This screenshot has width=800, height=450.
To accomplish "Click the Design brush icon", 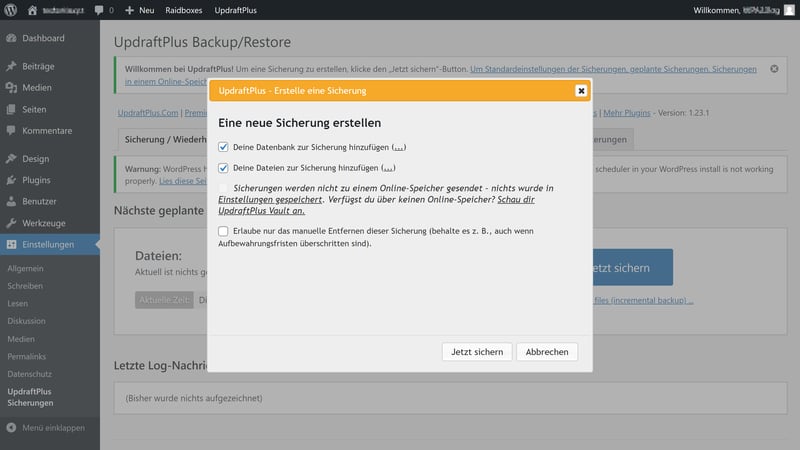I will 11,159.
